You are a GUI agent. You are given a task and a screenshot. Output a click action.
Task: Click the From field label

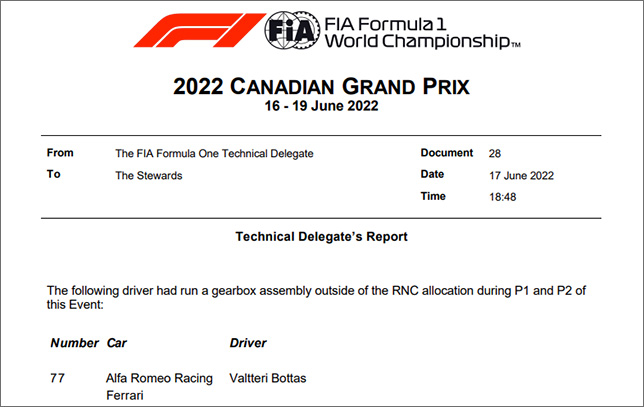(60, 153)
